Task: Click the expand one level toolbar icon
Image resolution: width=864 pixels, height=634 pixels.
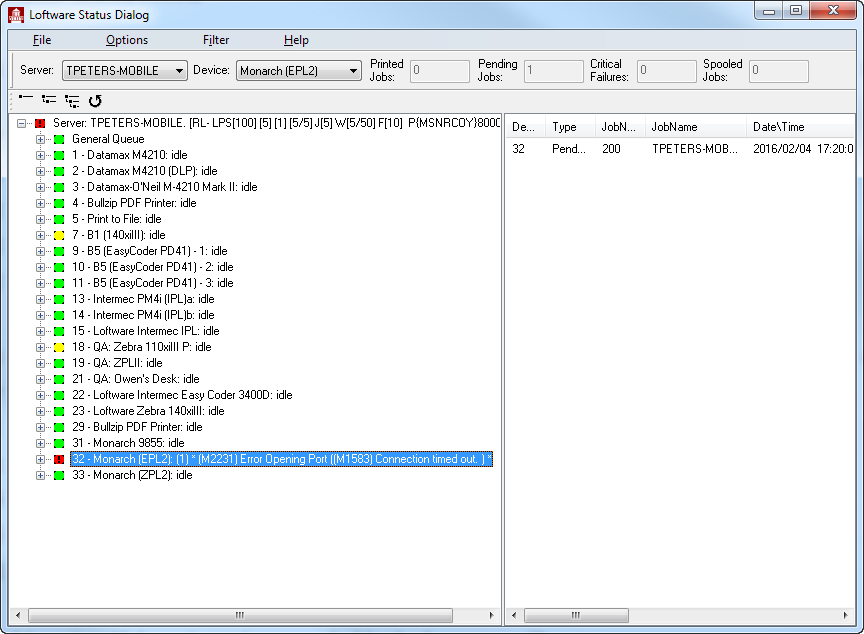Action: [x=49, y=100]
